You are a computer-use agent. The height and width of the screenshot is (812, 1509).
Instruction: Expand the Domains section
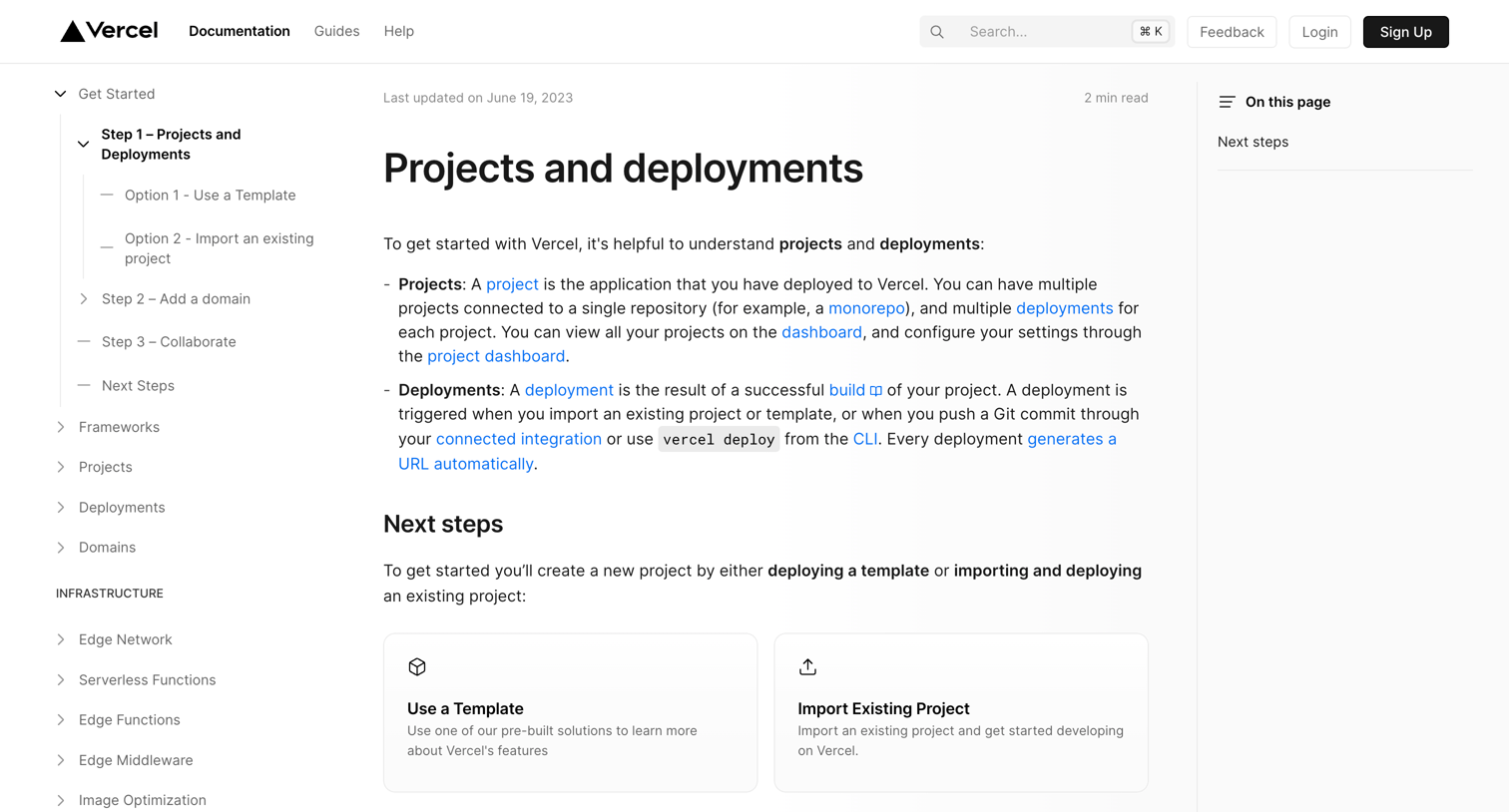coord(61,548)
